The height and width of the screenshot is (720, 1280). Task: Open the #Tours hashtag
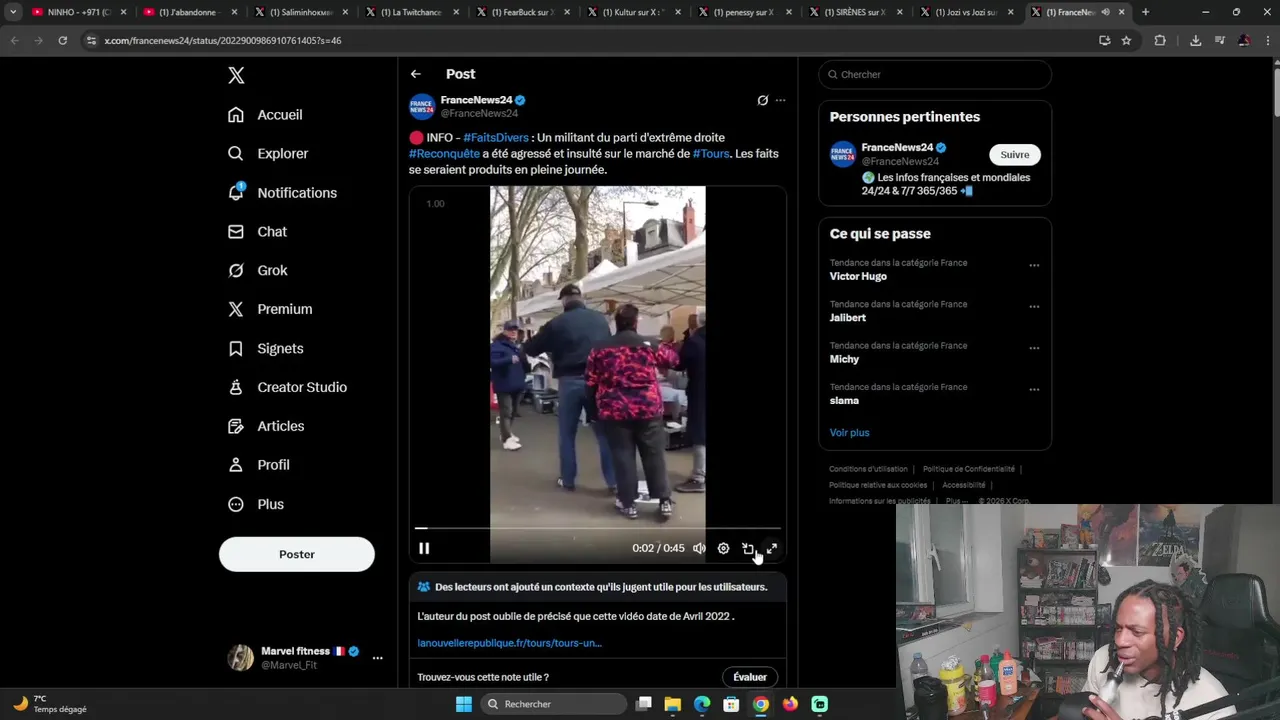pos(711,154)
